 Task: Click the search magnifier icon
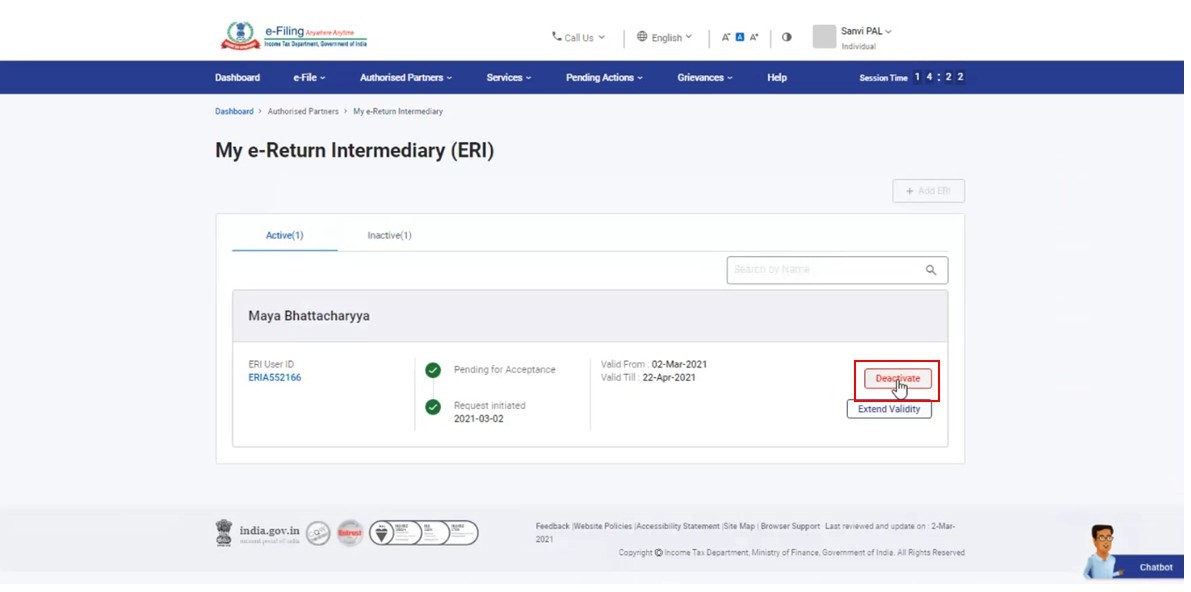(931, 270)
